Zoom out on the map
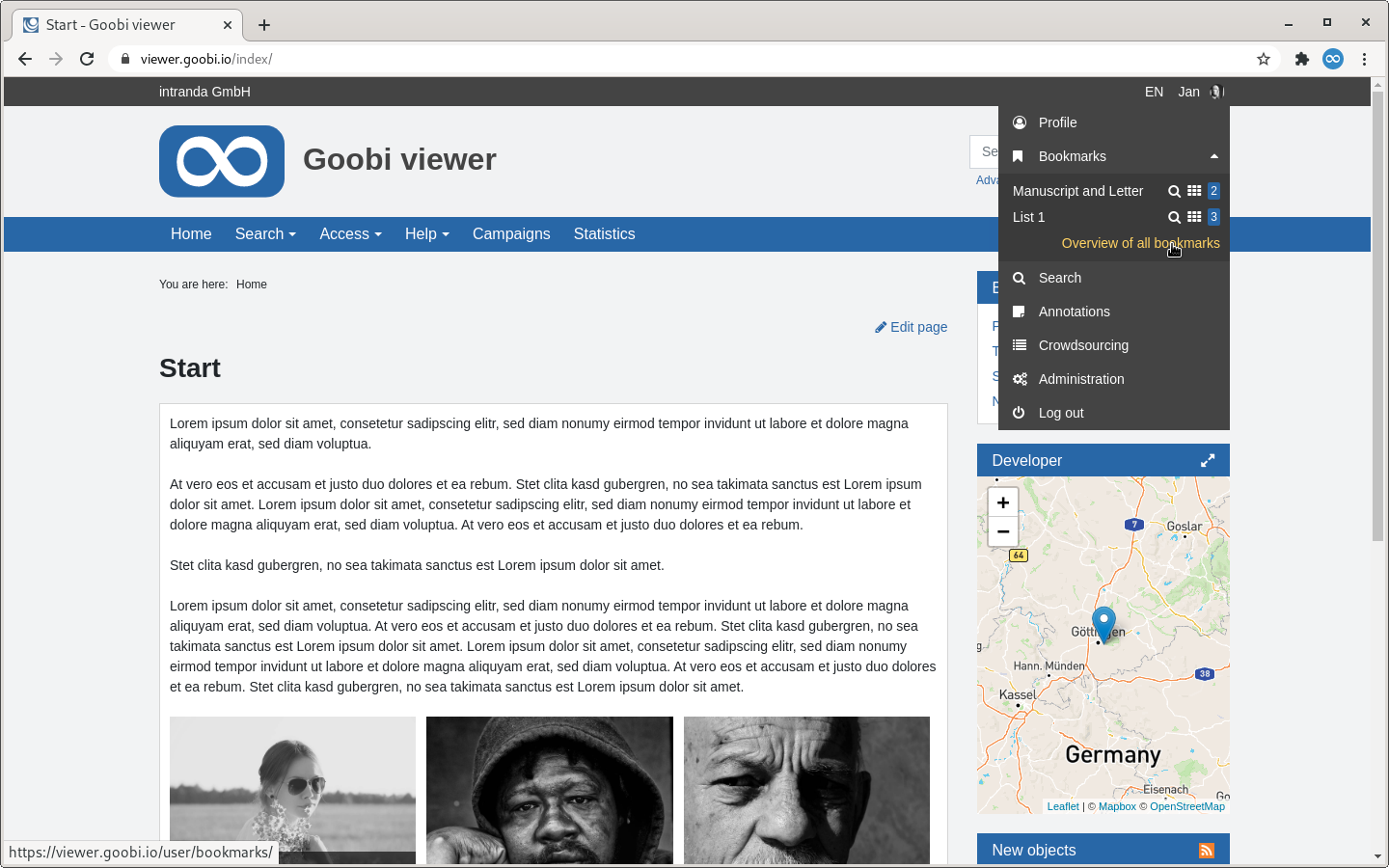Viewport: 1389px width, 868px height. pyautogui.click(x=1003, y=531)
